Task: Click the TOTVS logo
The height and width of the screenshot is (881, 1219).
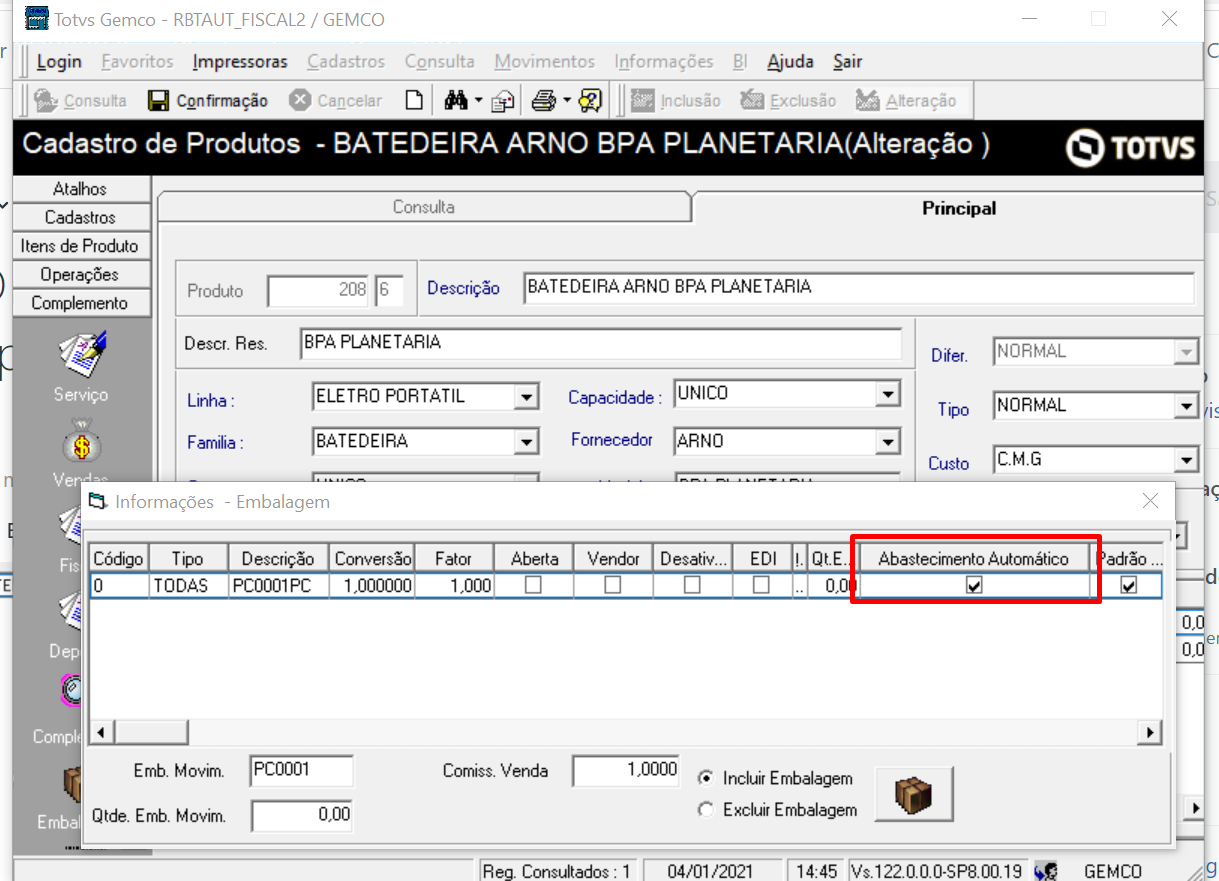Action: coord(1130,148)
